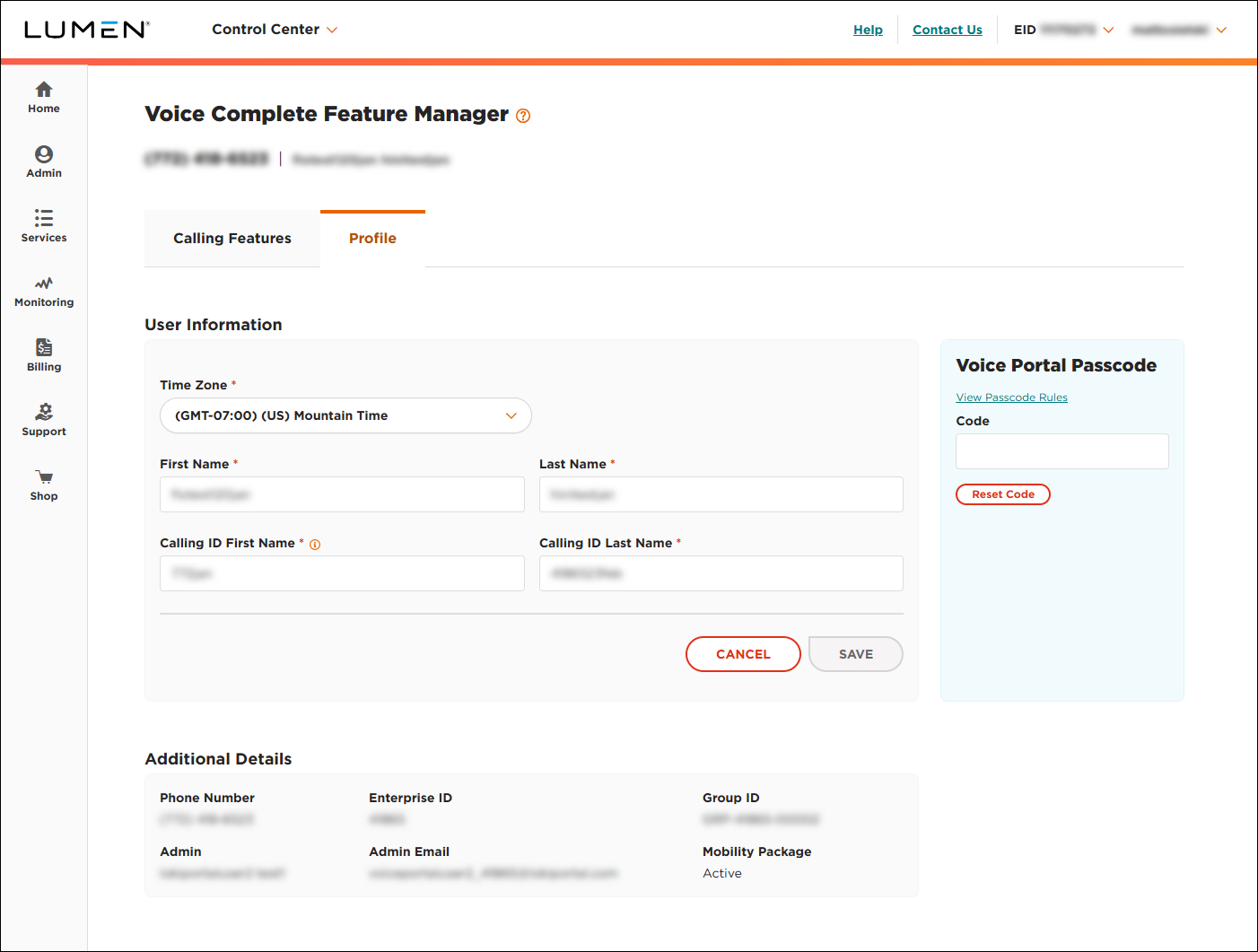Open the account dropdown at top right
The width and height of the screenshot is (1258, 952).
[x=1221, y=29]
